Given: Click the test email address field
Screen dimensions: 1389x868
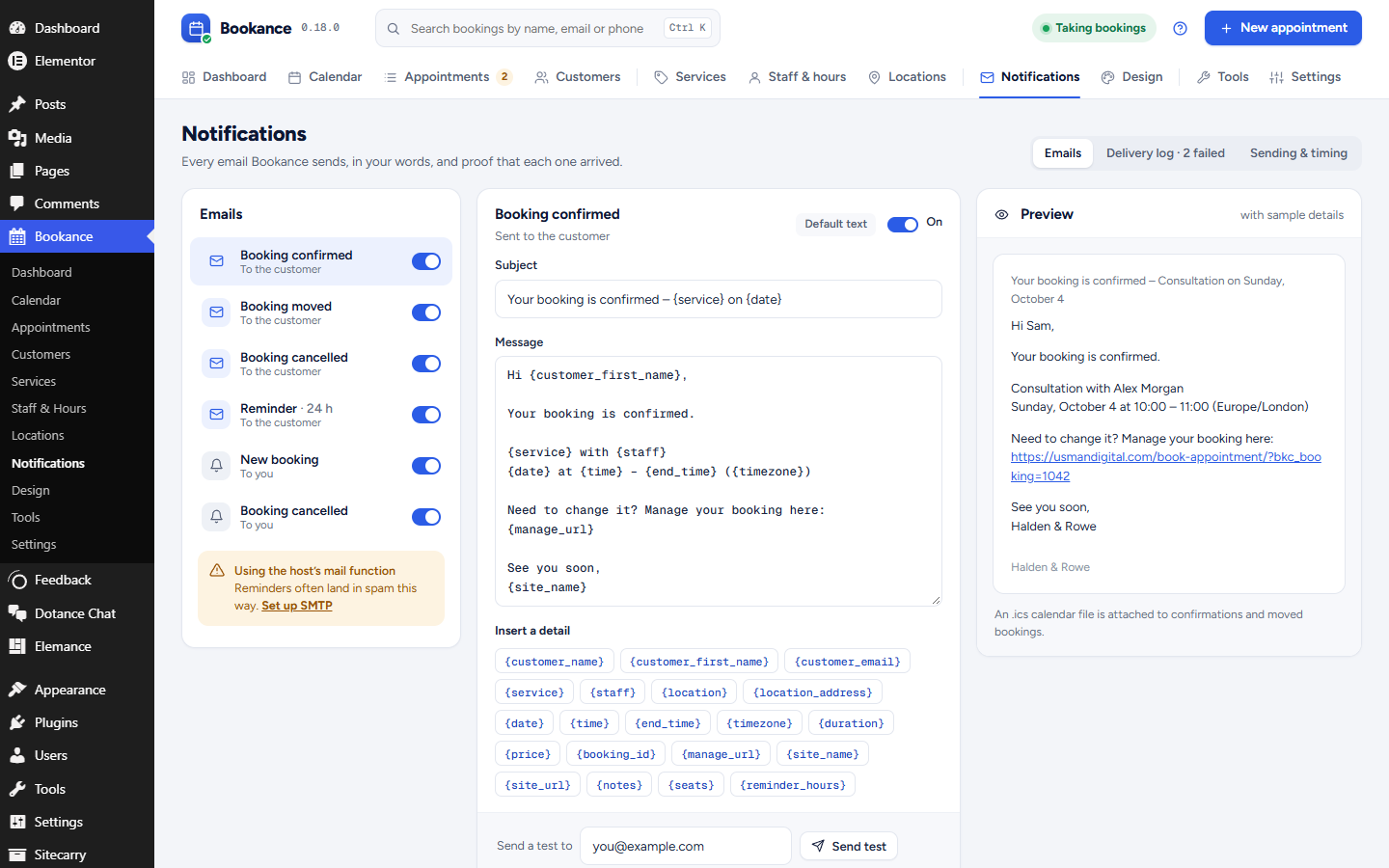Looking at the screenshot, I should click(686, 846).
